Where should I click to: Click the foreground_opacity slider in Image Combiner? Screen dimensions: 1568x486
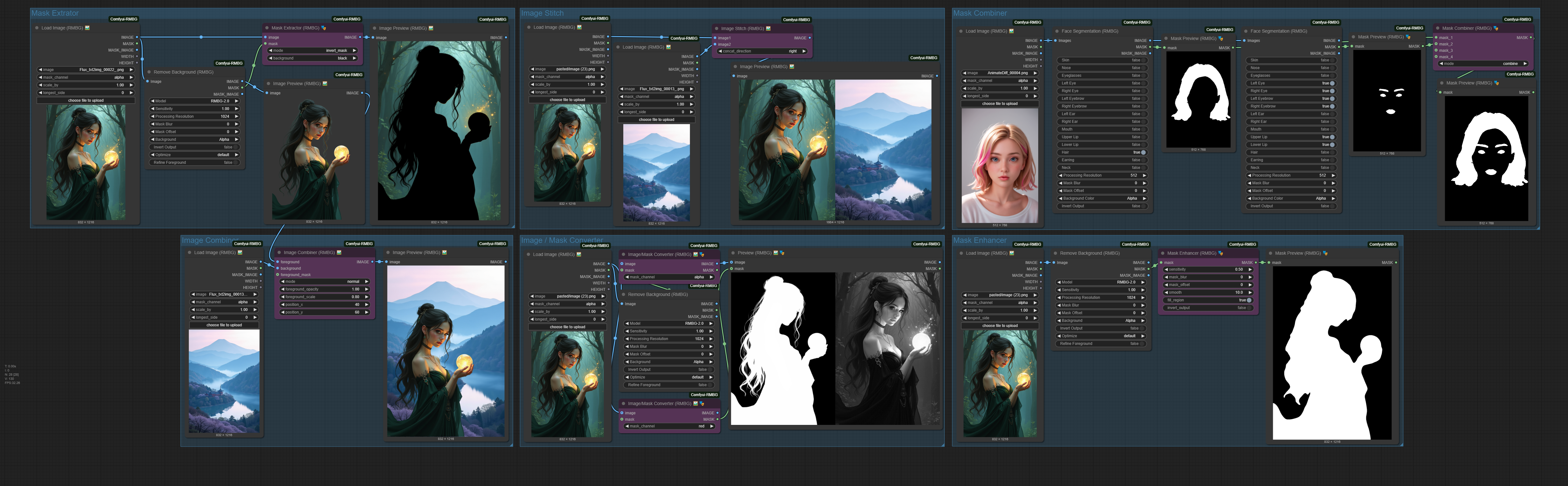(324, 289)
